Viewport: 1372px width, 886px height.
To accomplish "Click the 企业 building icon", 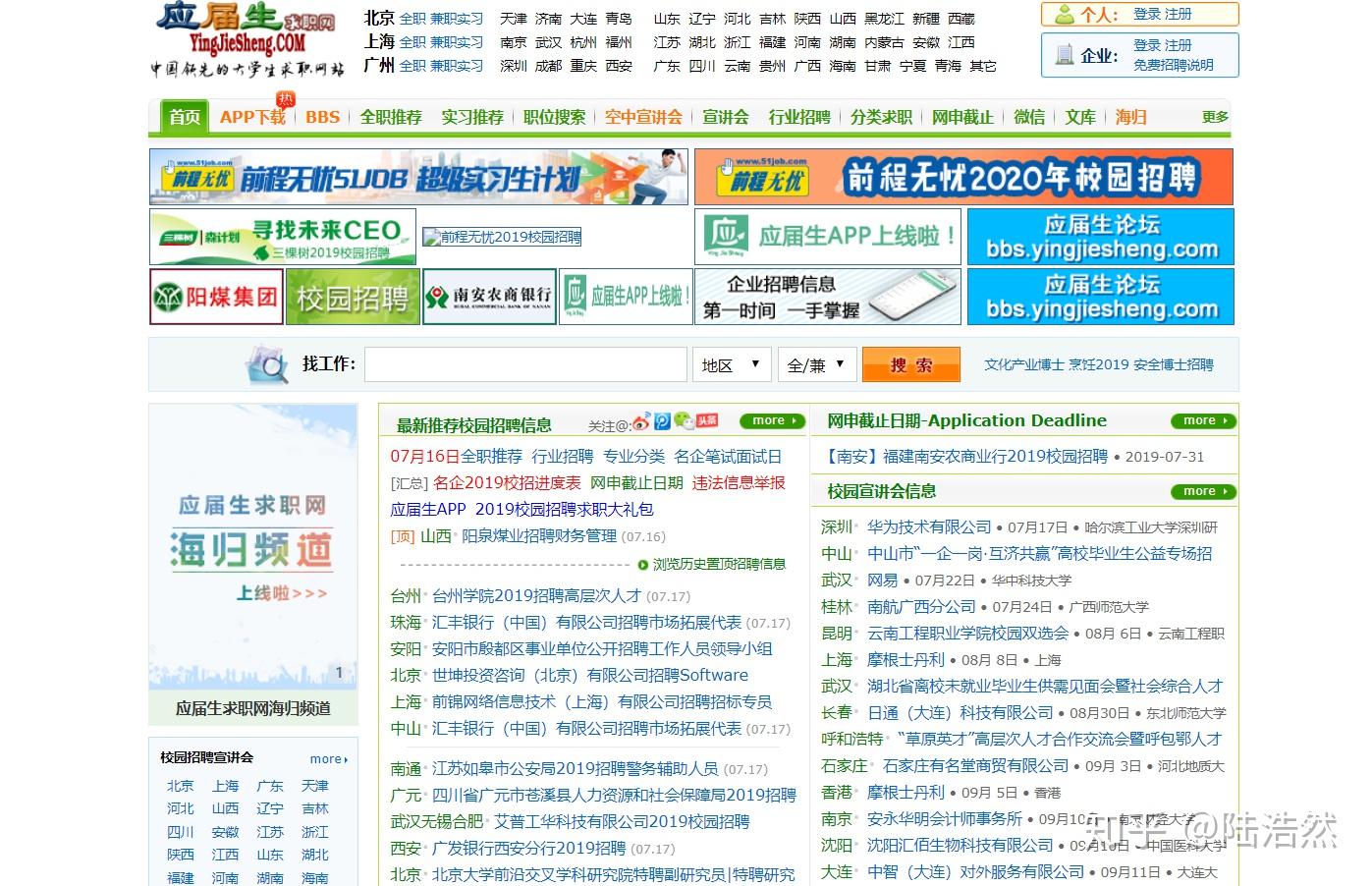I will [1065, 55].
